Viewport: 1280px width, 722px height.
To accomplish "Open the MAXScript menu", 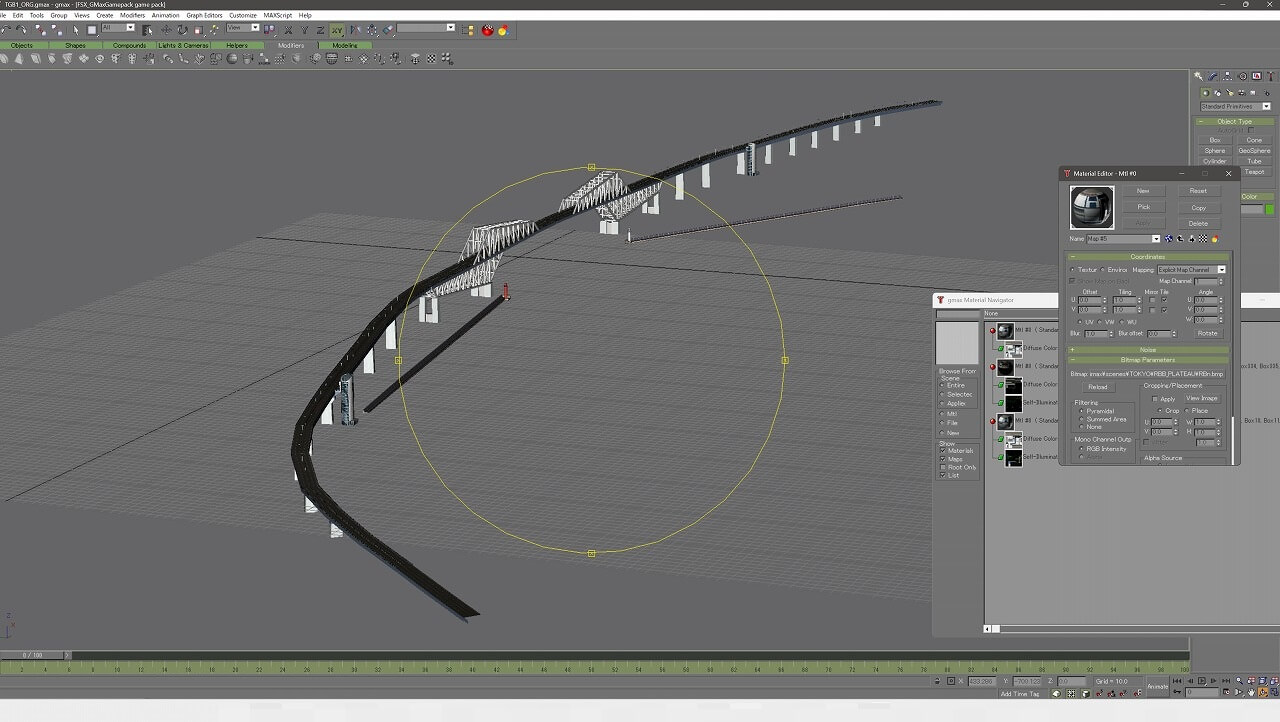I will pyautogui.click(x=278, y=15).
